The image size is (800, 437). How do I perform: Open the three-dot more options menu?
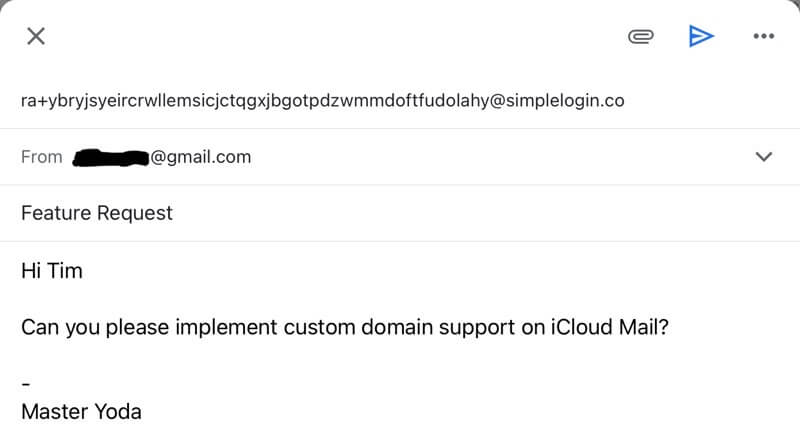coord(764,36)
